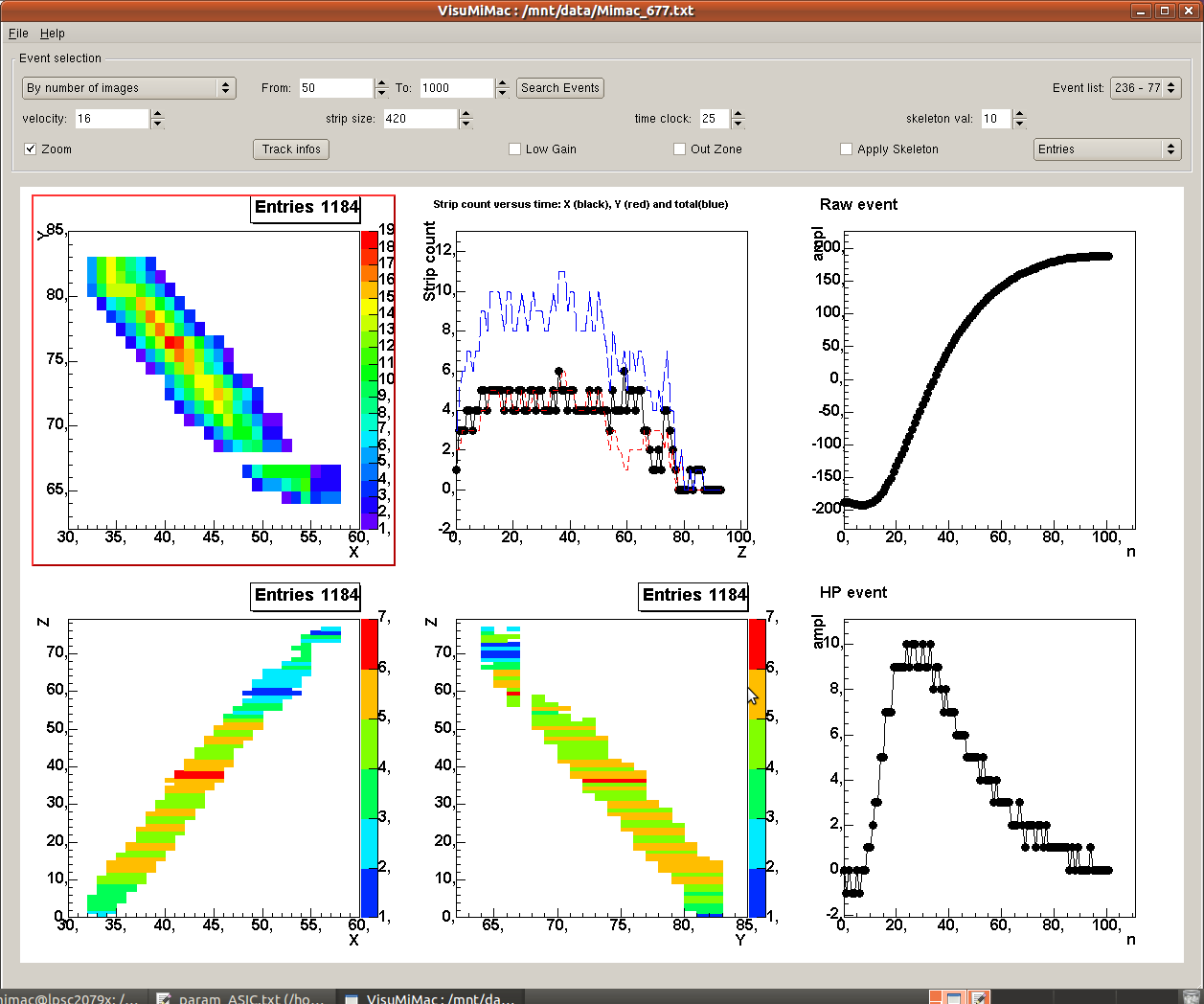1204x1004 pixels.
Task: Click the strip size spin arrows
Action: [x=466, y=119]
